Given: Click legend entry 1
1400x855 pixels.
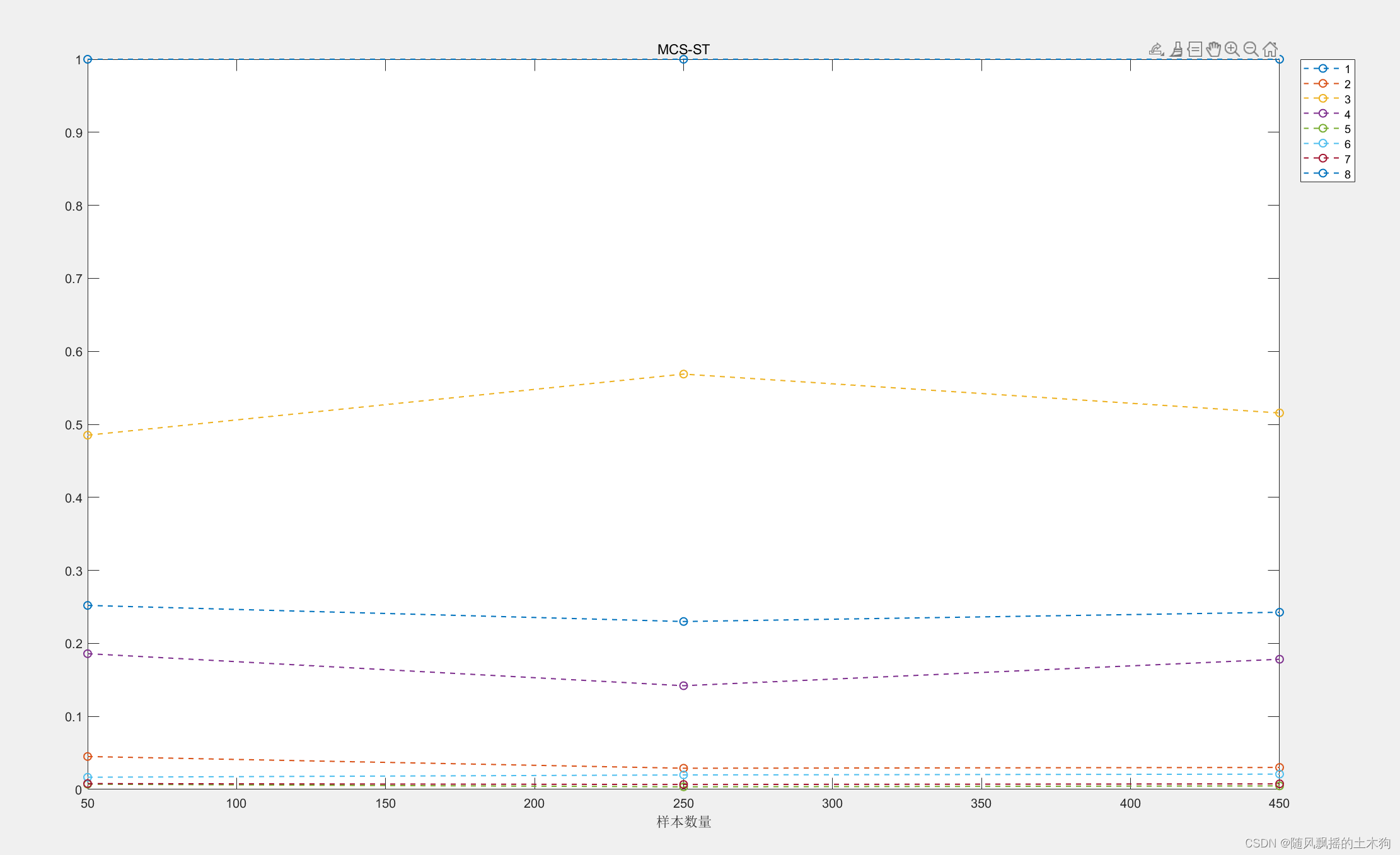Looking at the screenshot, I should pos(1328,69).
